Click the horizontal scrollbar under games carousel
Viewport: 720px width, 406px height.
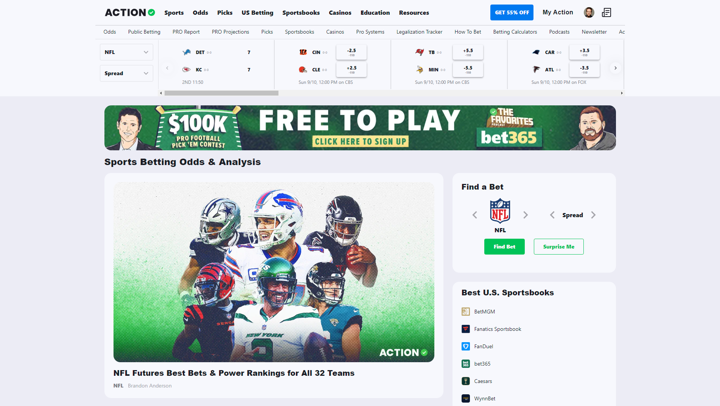coord(221,93)
